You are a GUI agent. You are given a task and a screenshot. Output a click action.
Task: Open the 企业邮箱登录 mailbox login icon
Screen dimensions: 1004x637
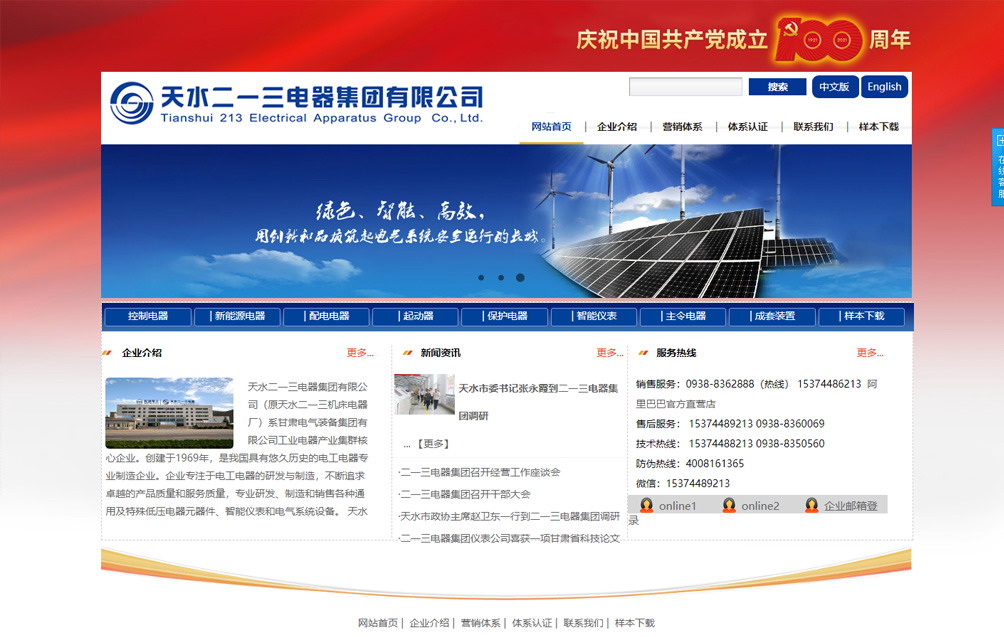coord(811,505)
